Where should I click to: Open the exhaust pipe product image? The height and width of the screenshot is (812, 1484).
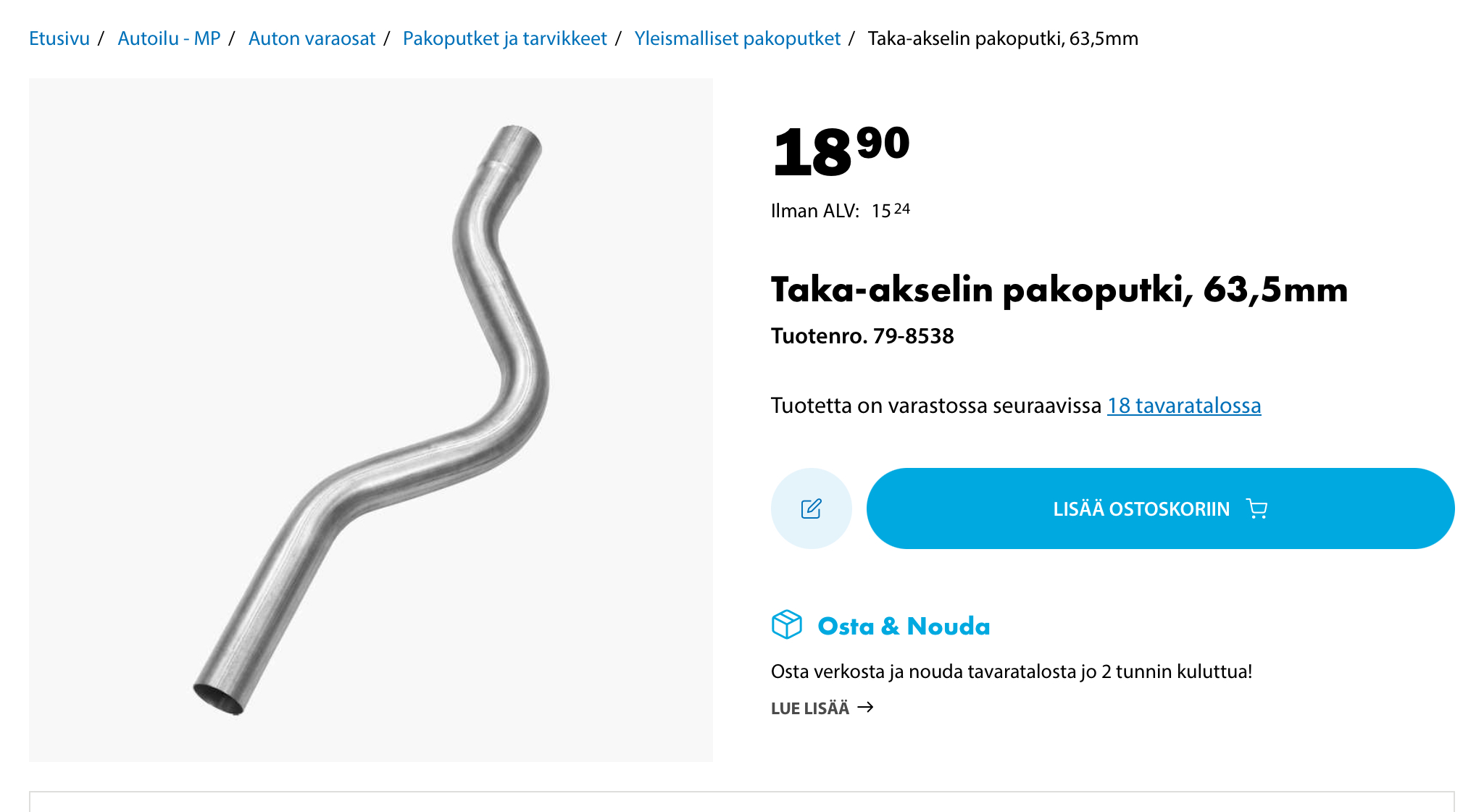click(371, 419)
